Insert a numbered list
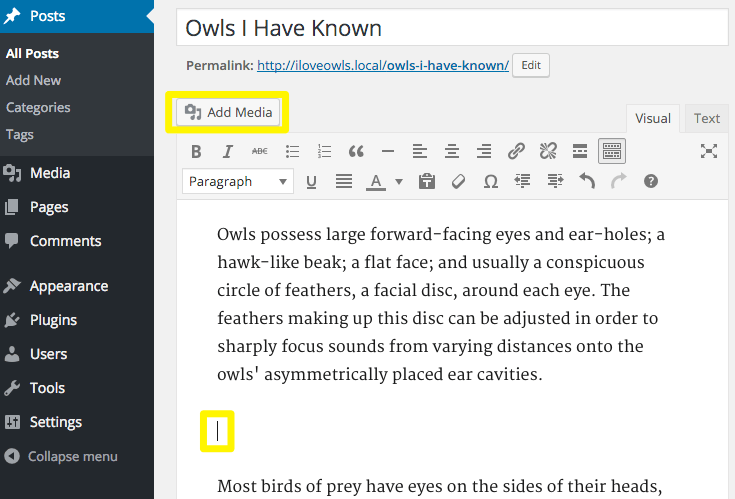 324,151
